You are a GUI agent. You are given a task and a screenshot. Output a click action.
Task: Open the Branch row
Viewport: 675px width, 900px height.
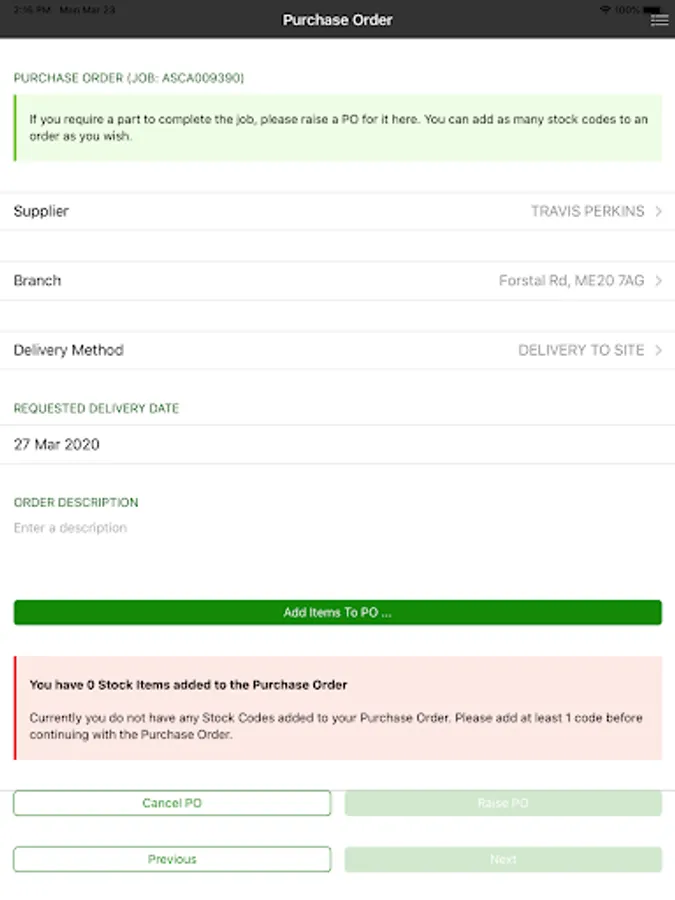[x=338, y=281]
